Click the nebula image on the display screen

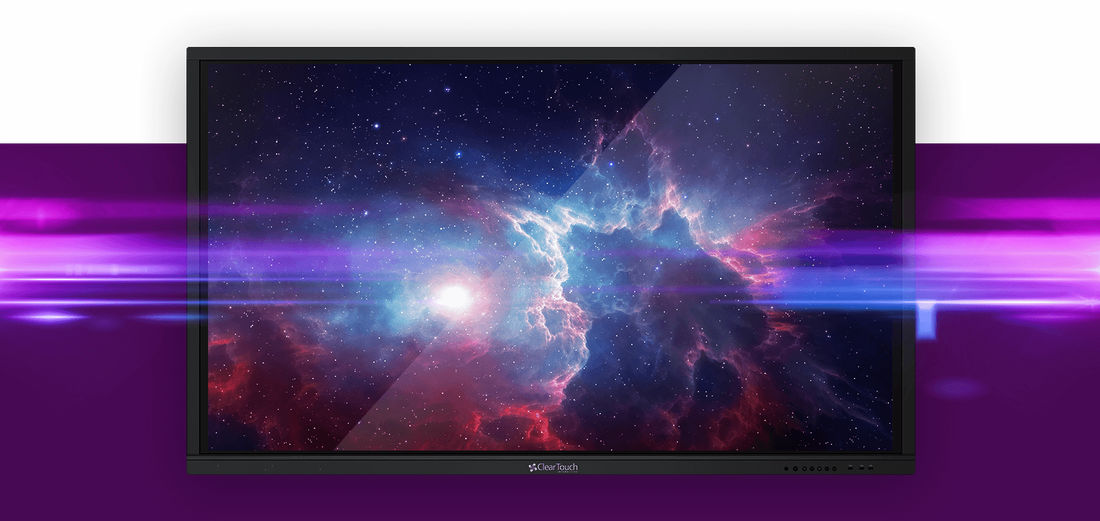pyautogui.click(x=550, y=257)
